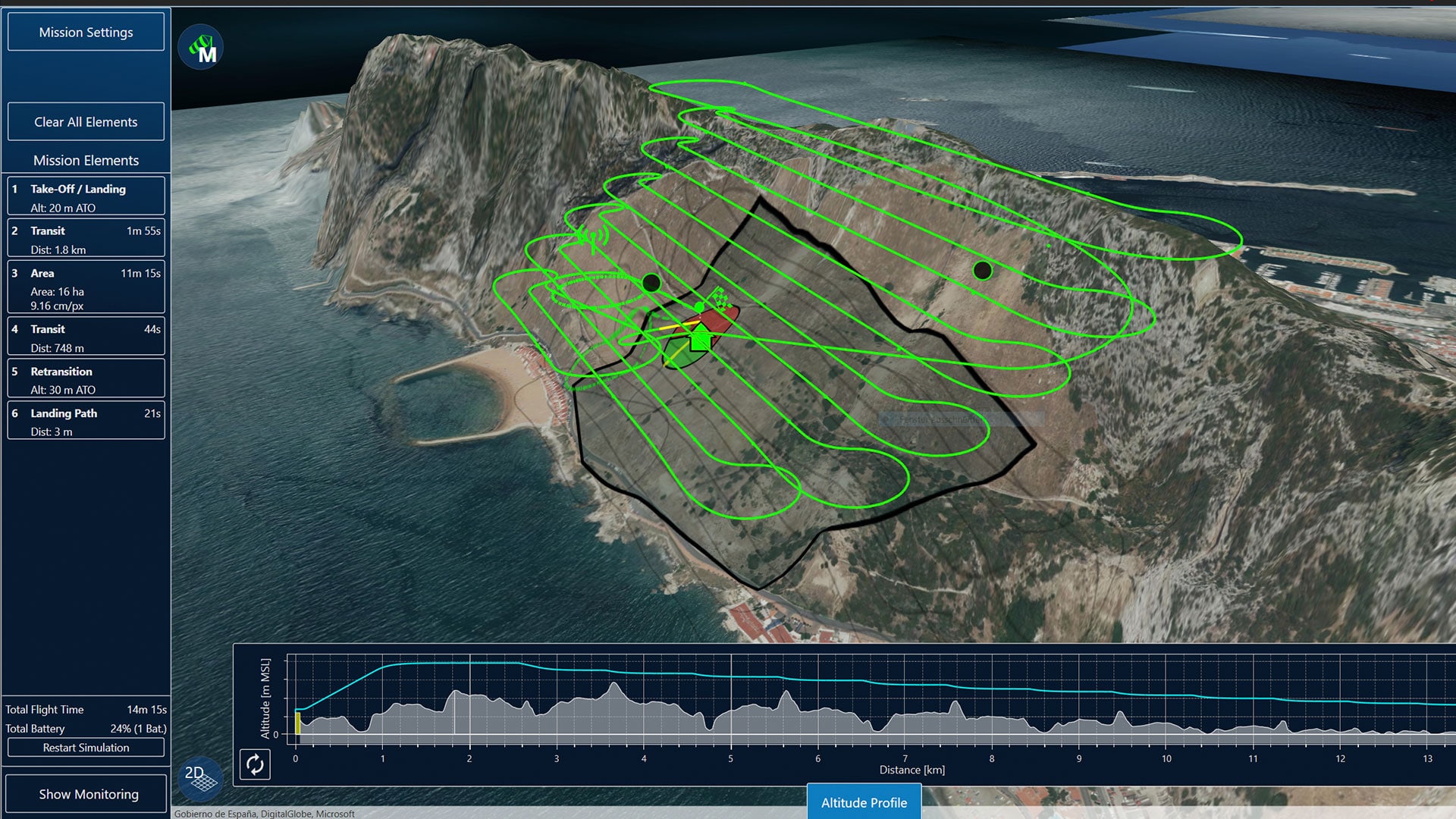This screenshot has height=819, width=1456.
Task: Restart the simulation
Action: [86, 748]
